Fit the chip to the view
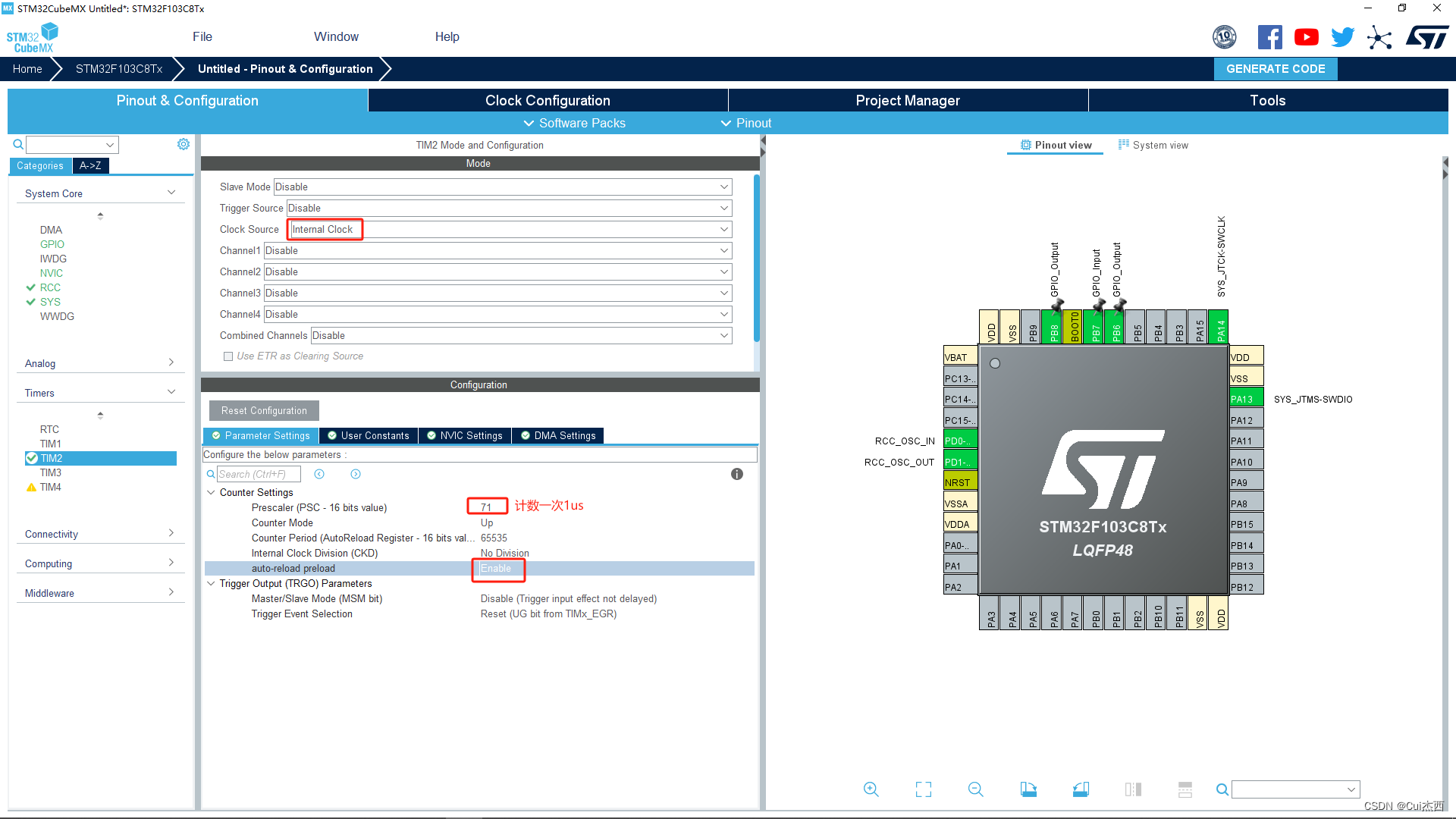Screen dimensions: 1456x819 [924, 789]
